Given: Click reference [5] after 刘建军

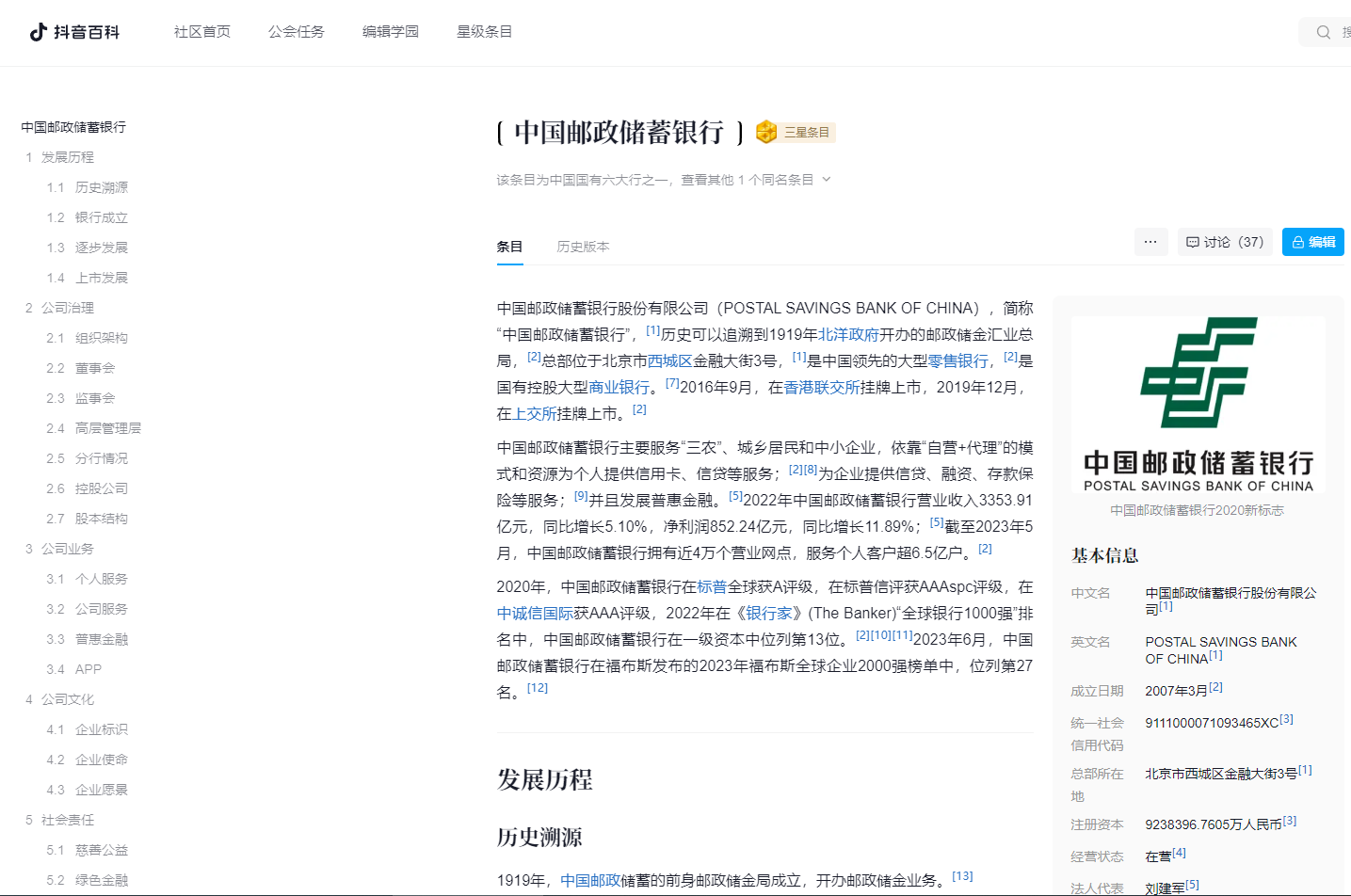Looking at the screenshot, I should click(1193, 885).
